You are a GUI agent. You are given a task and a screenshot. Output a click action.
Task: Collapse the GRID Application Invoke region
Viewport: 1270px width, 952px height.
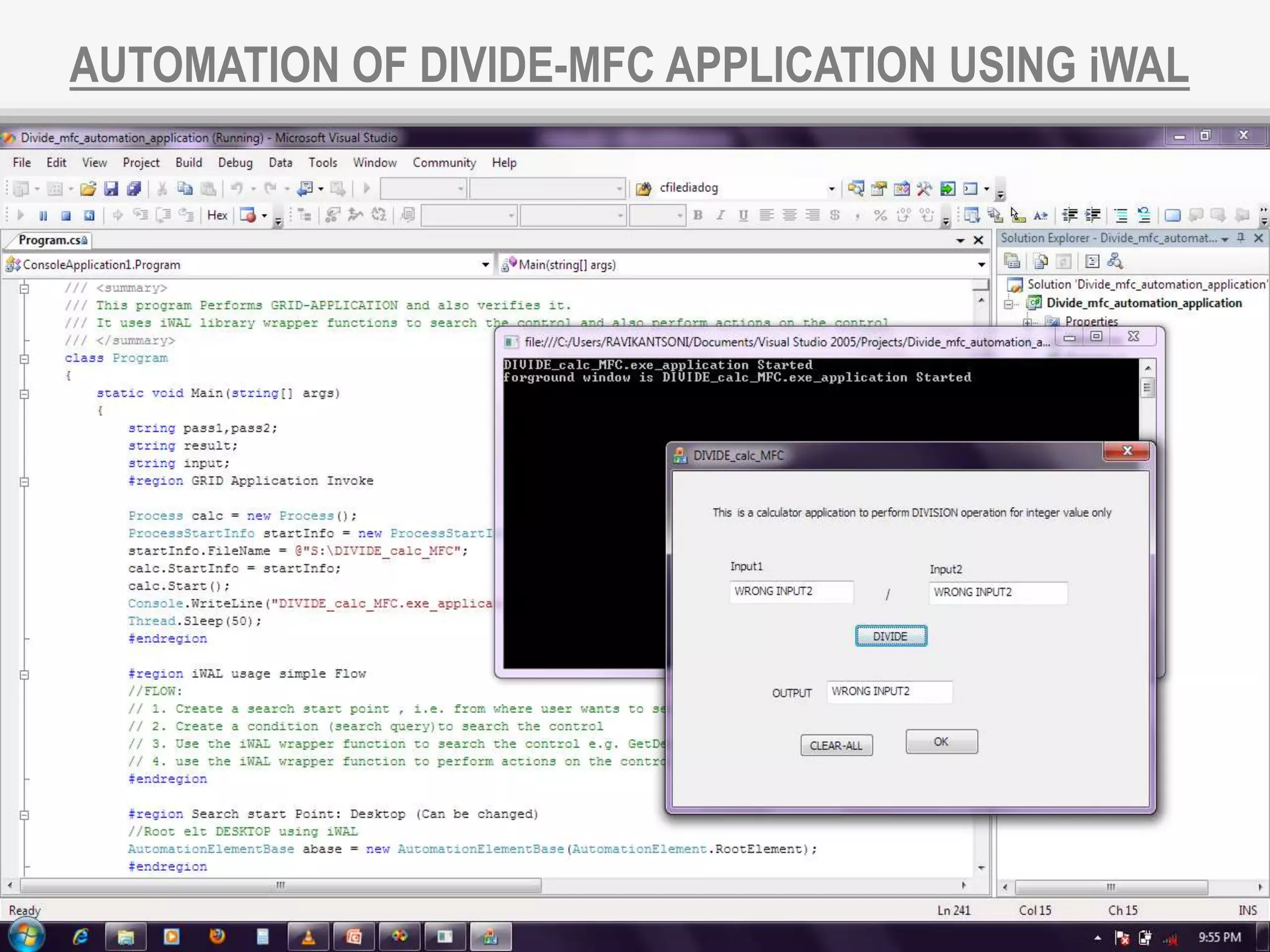click(x=24, y=482)
